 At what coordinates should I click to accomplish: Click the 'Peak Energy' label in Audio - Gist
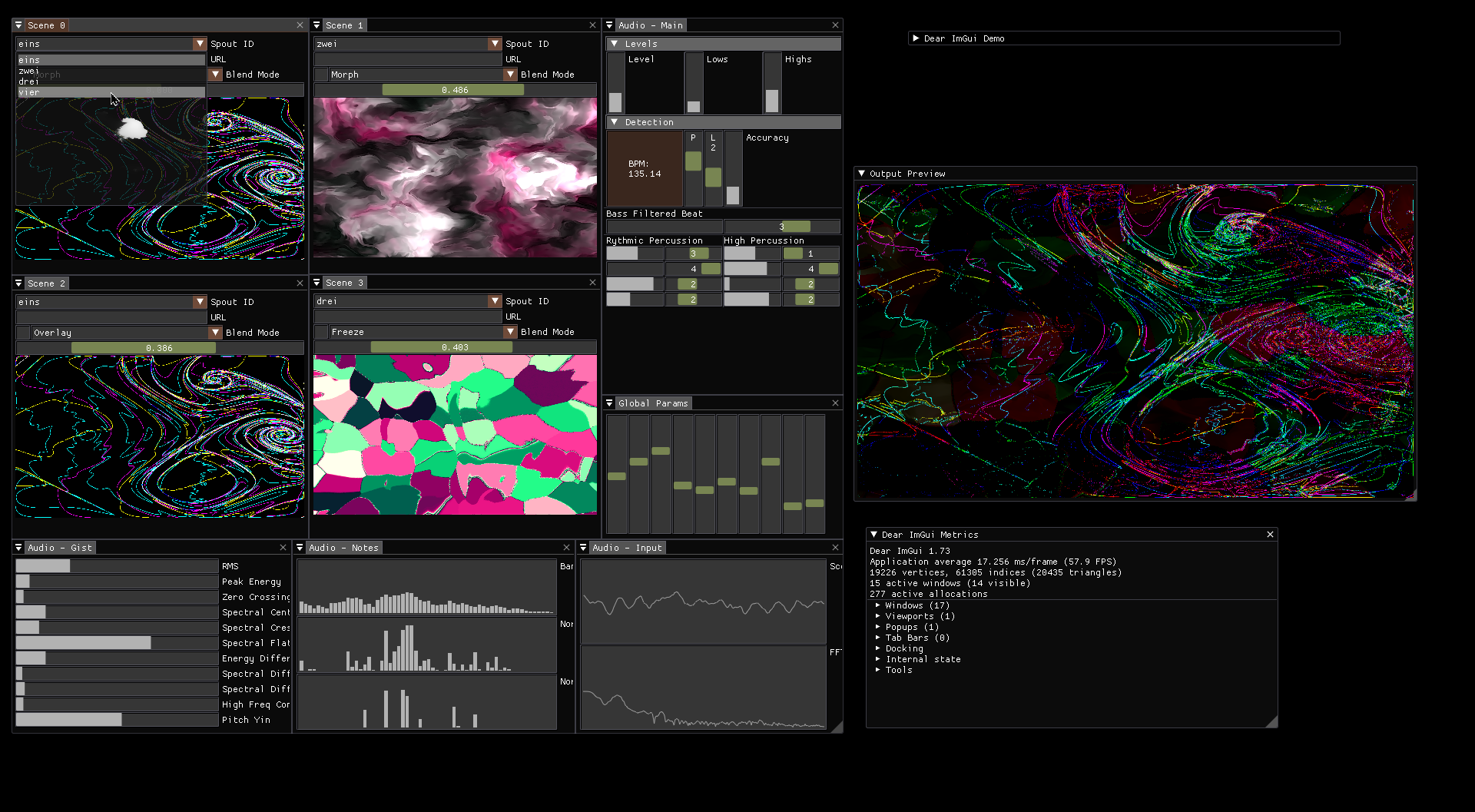(251, 582)
